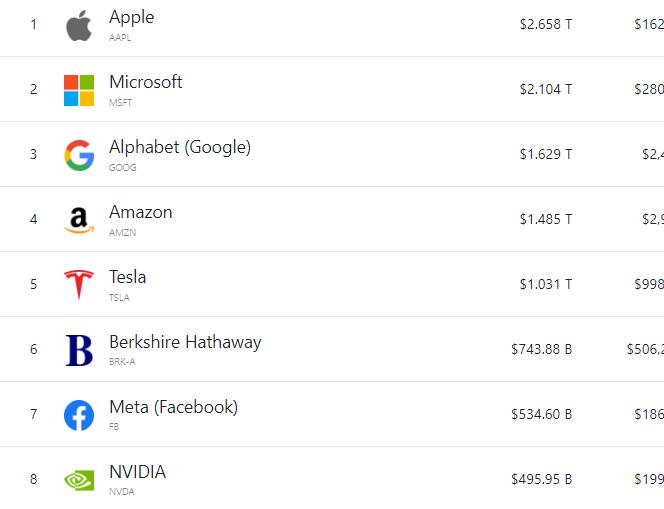664x509 pixels.
Task: Click the Google G logo
Action: click(x=79, y=155)
